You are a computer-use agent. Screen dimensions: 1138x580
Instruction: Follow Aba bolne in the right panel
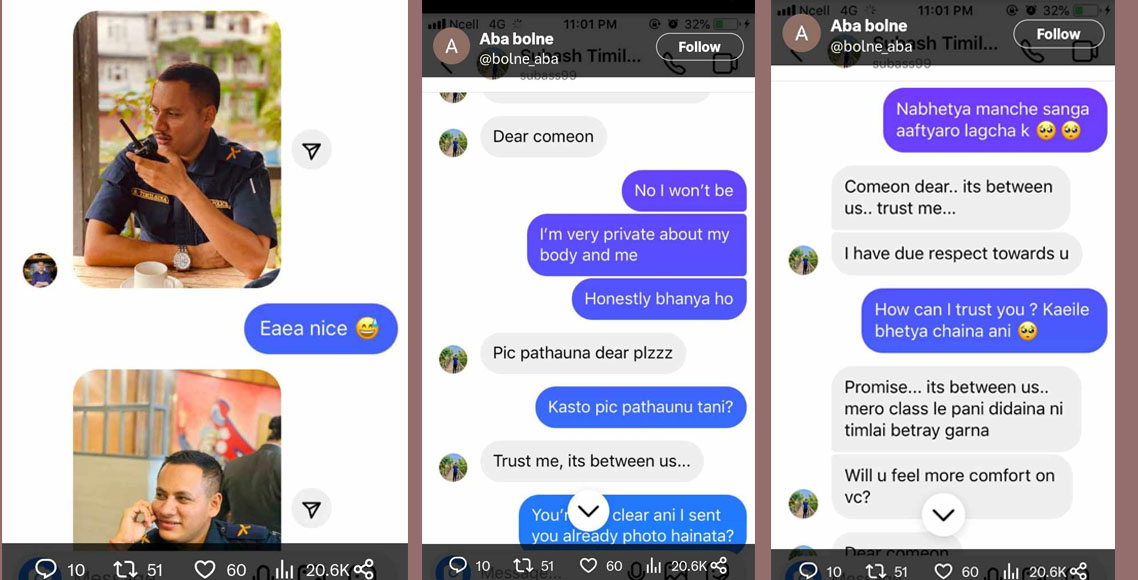tap(1058, 33)
